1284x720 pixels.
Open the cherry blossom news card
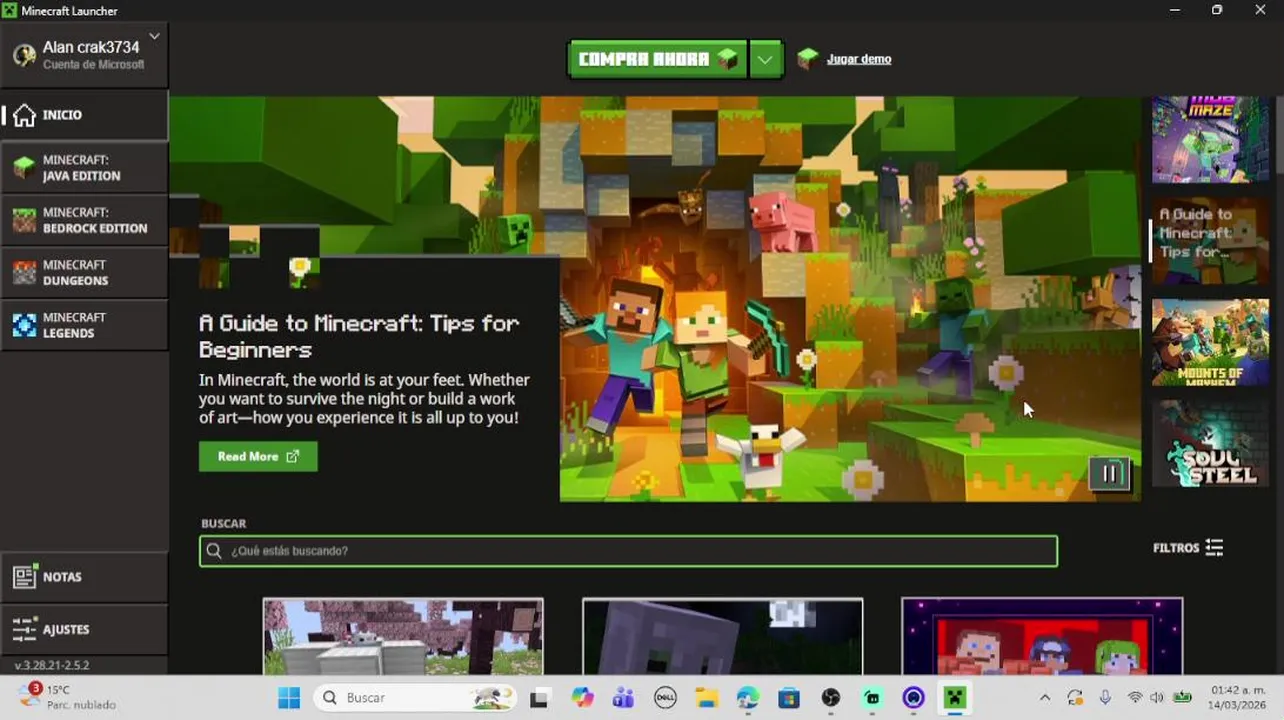tap(403, 637)
